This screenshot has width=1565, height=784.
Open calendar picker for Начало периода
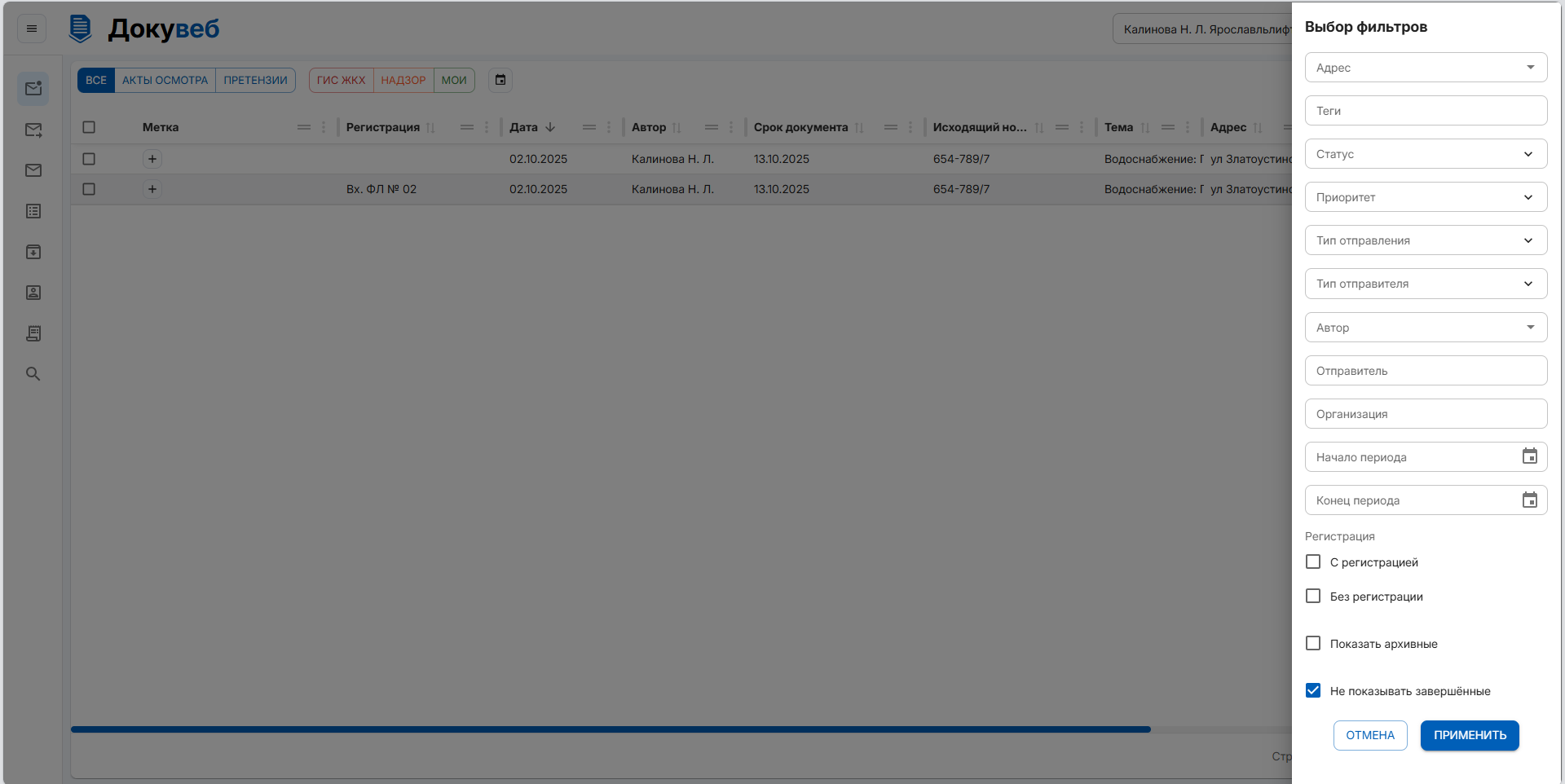(x=1529, y=456)
